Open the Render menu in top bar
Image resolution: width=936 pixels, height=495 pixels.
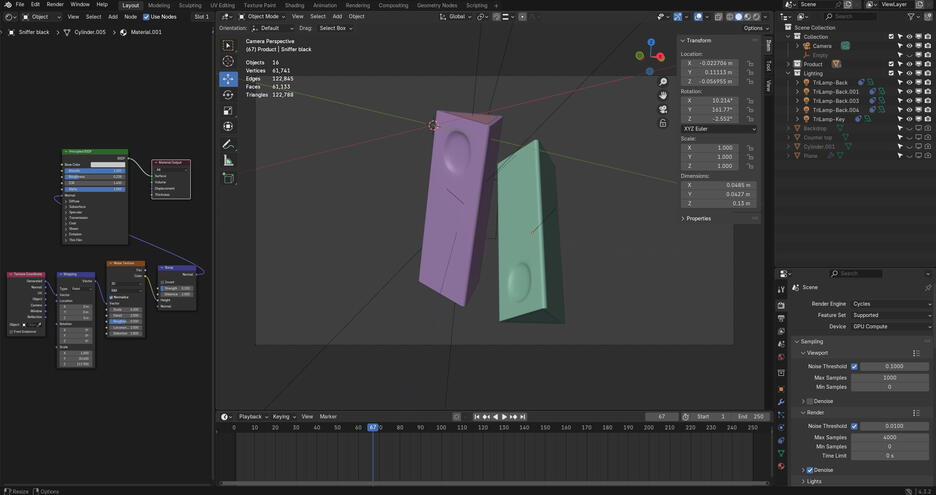coord(55,5)
